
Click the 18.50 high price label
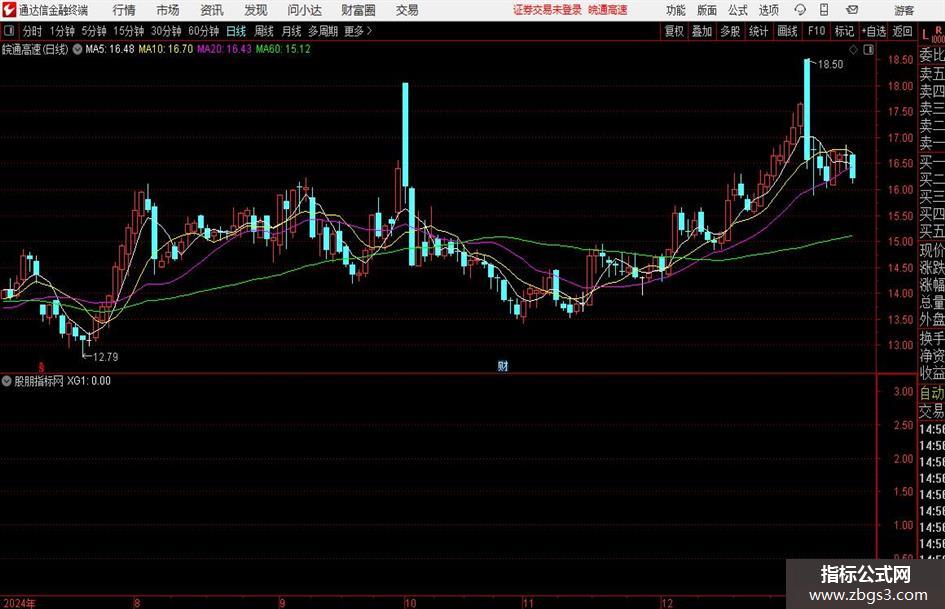click(x=830, y=64)
